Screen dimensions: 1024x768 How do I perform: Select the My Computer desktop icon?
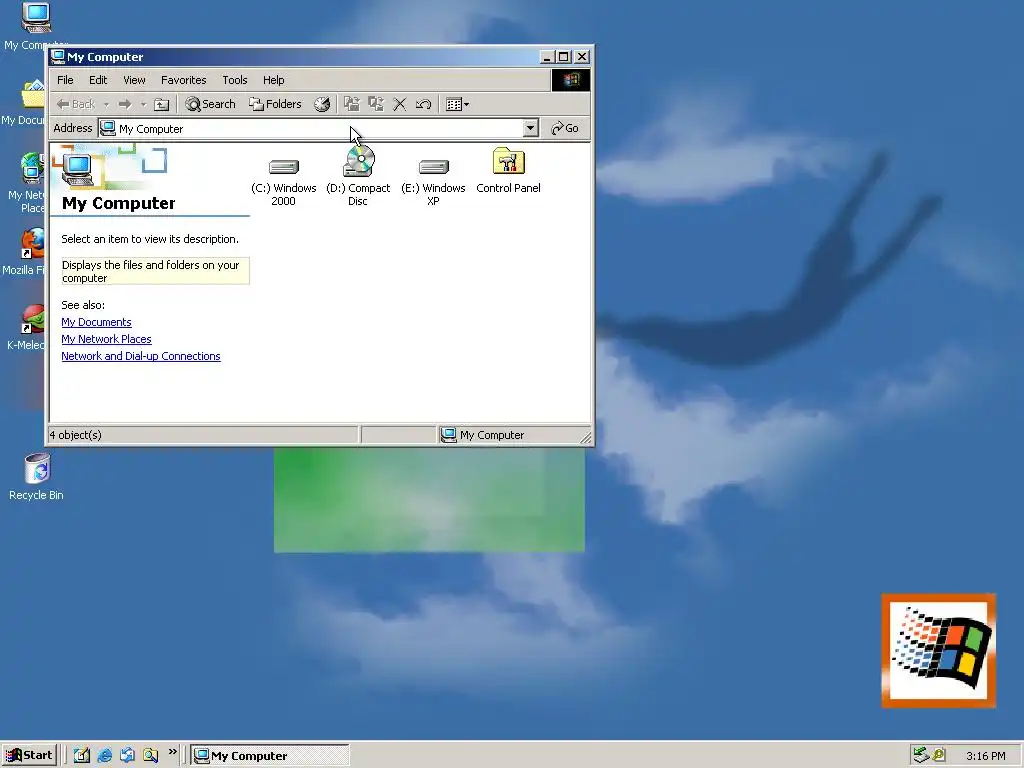[x=35, y=25]
